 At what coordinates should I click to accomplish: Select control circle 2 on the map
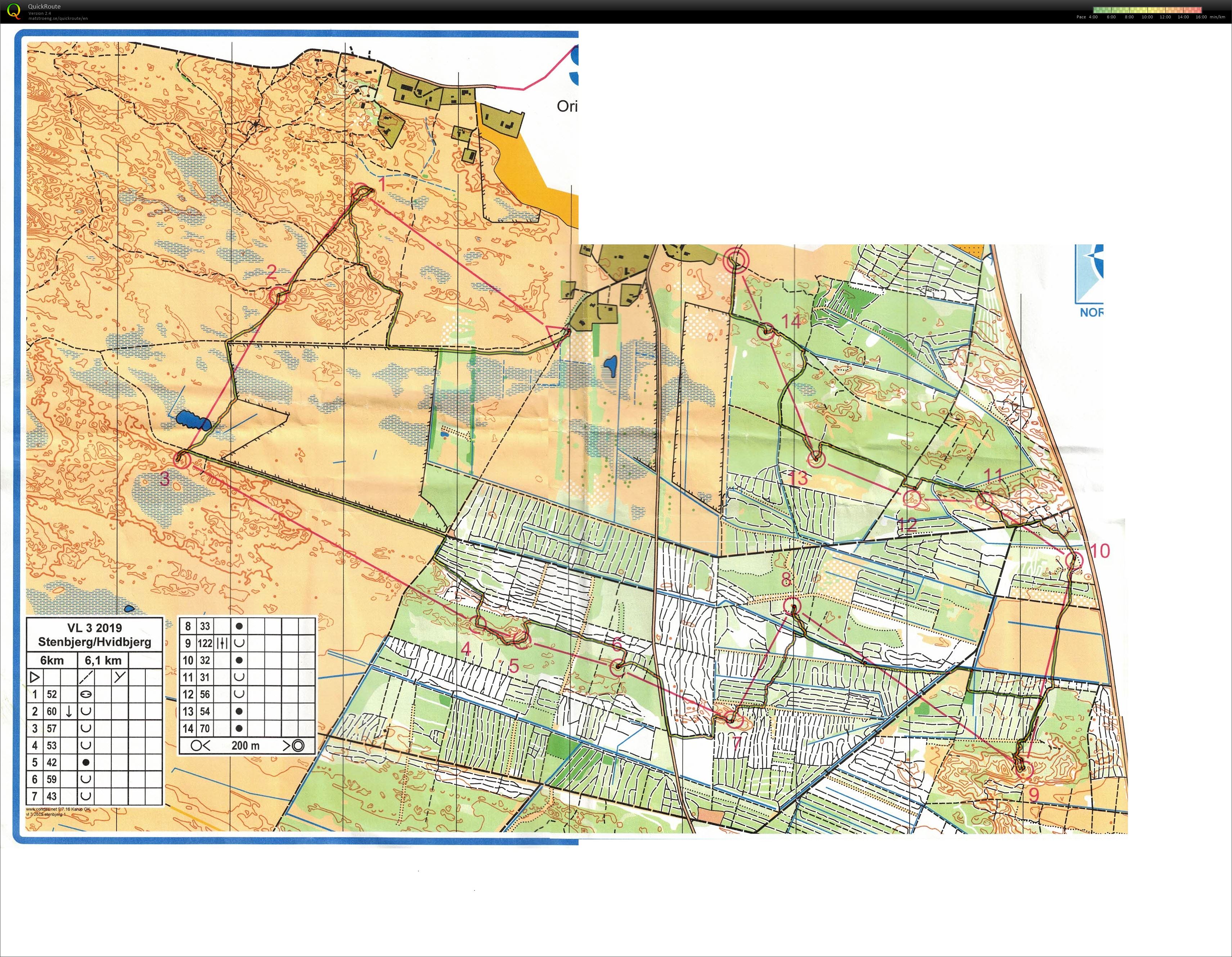(278, 295)
